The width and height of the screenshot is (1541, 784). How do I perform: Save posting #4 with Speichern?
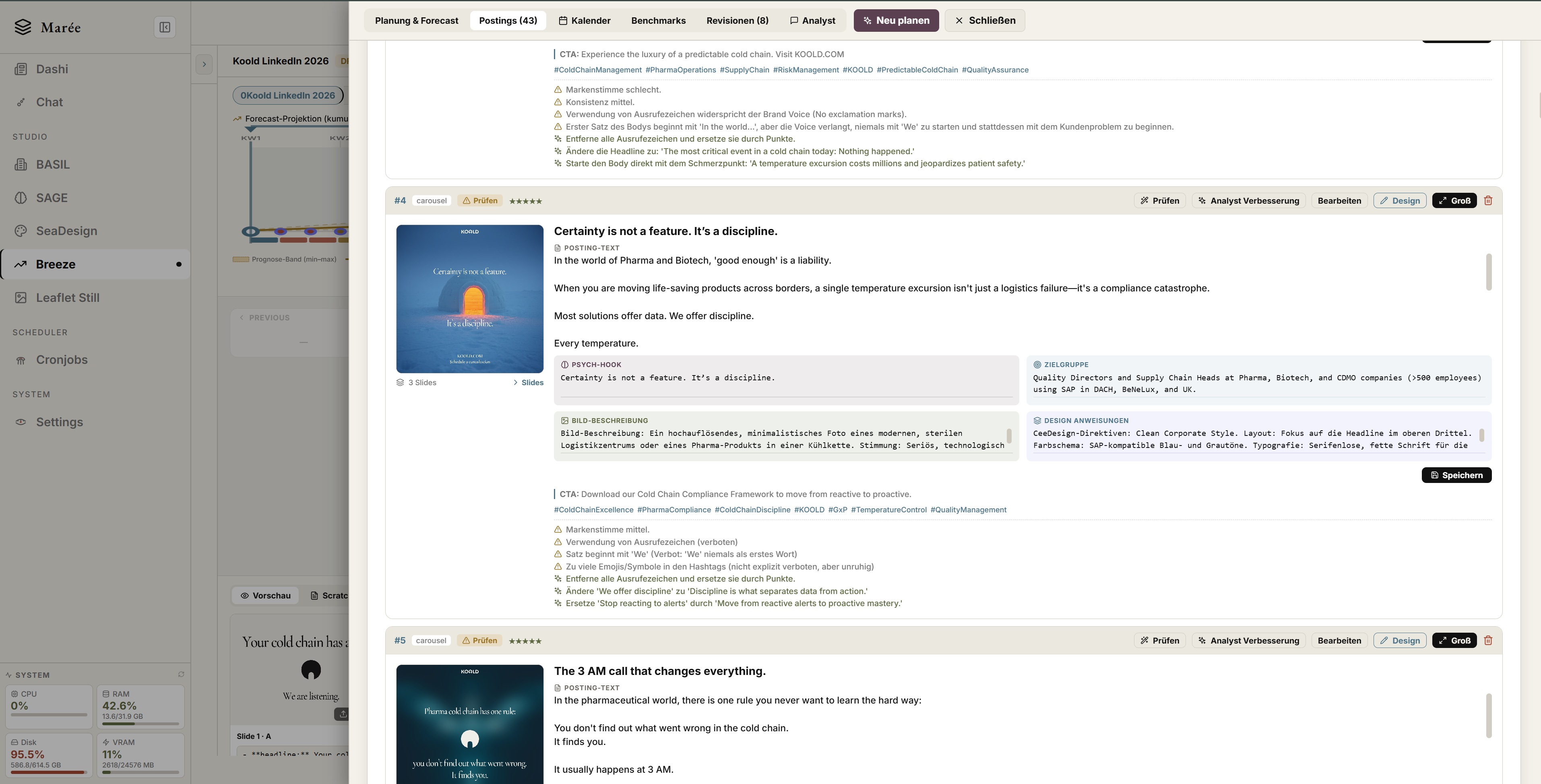click(1456, 475)
